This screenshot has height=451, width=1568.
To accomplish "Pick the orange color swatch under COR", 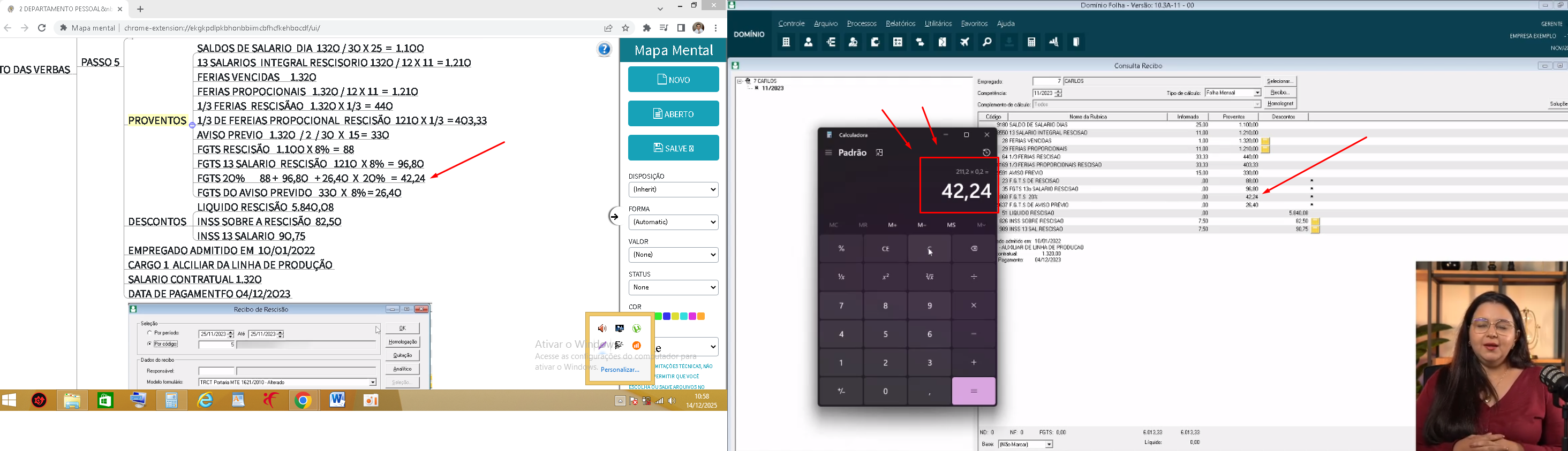I will pos(701,317).
